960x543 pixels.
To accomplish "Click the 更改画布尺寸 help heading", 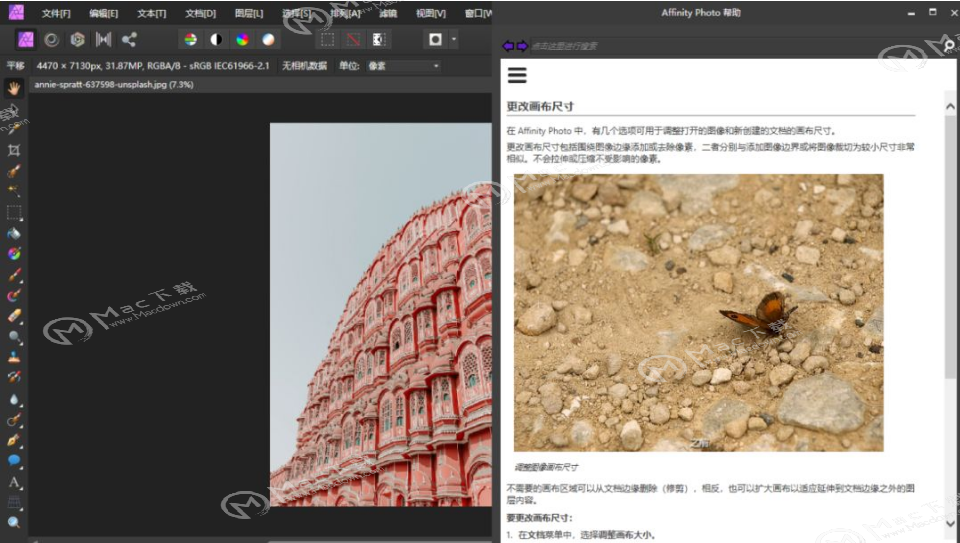I will (x=540, y=106).
